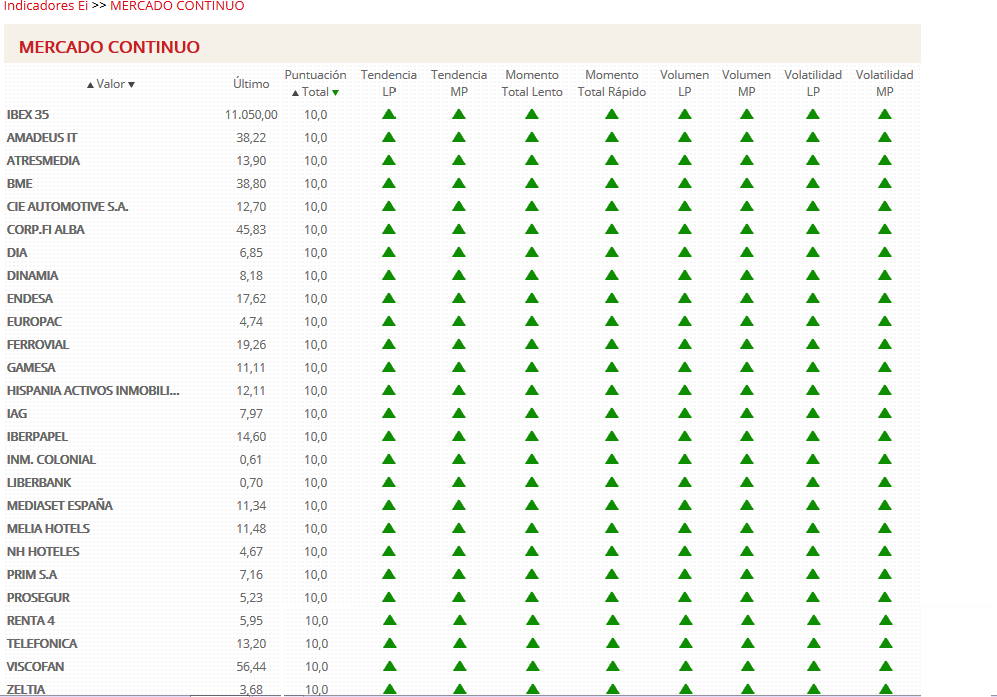
Task: Click Último column header
Action: pos(251,83)
